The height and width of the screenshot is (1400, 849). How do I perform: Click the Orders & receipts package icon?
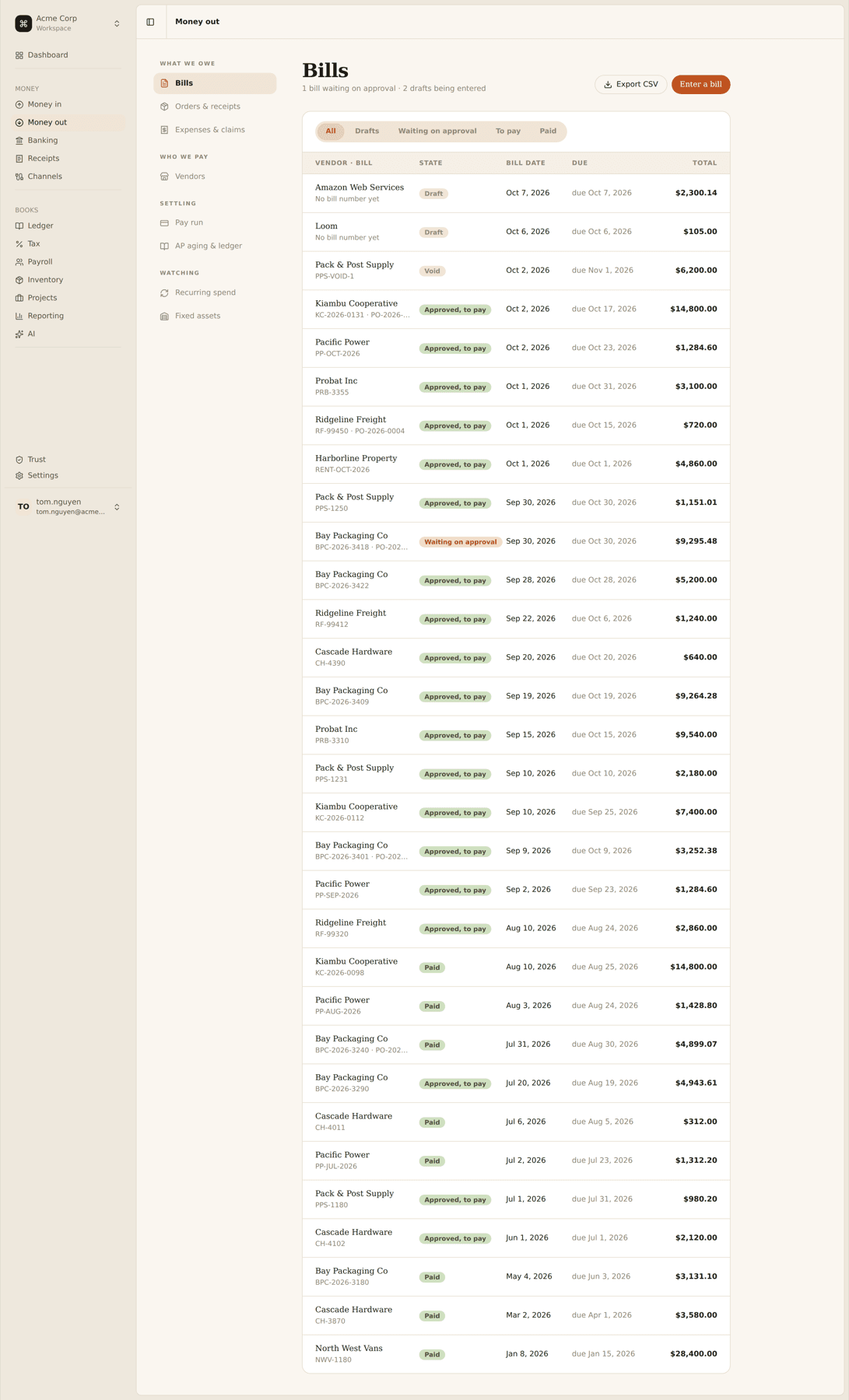[164, 107]
